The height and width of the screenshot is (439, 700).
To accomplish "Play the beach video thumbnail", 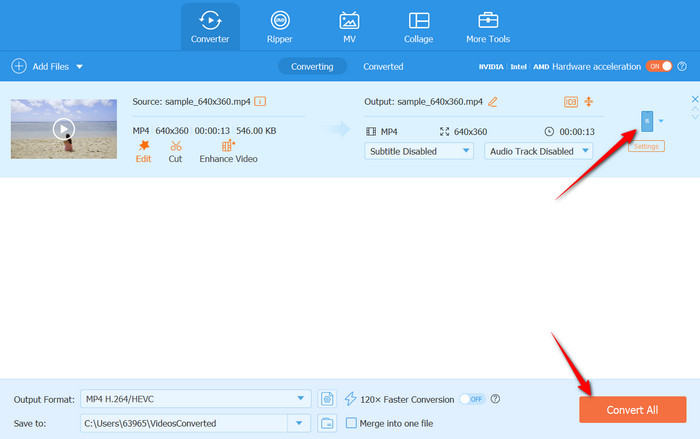I will click(63, 128).
